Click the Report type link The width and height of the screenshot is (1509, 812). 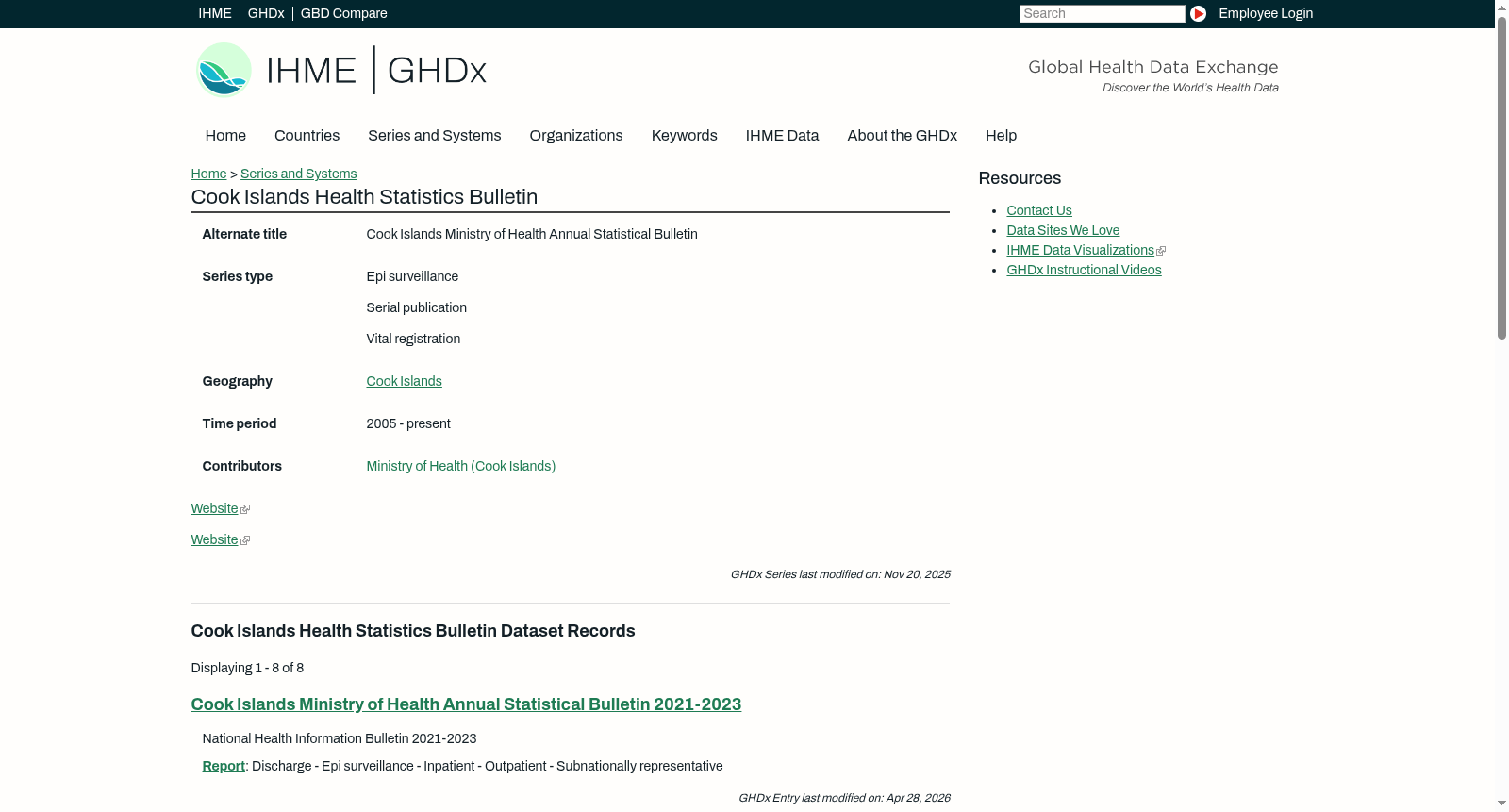[x=224, y=766]
